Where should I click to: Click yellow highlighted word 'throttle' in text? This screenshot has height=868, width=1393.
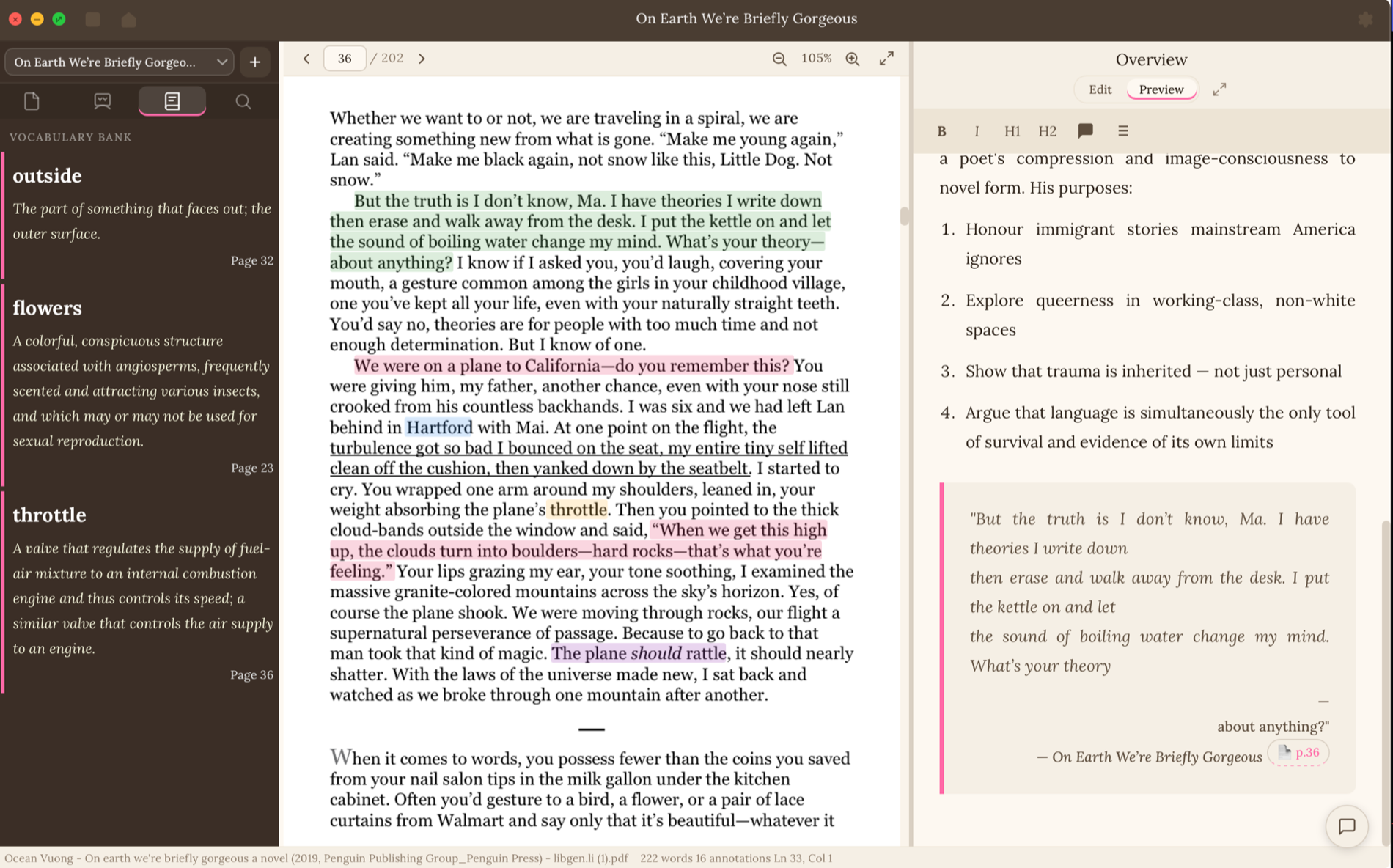point(578,509)
